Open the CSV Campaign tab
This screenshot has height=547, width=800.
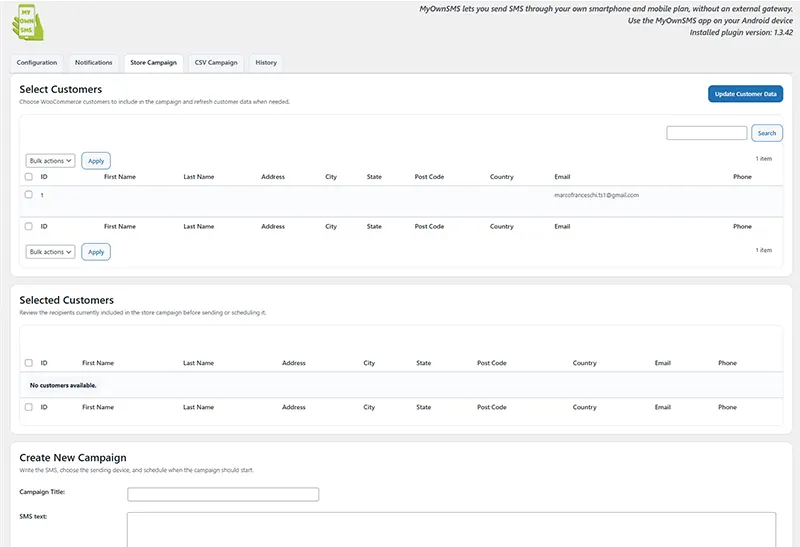tap(215, 63)
